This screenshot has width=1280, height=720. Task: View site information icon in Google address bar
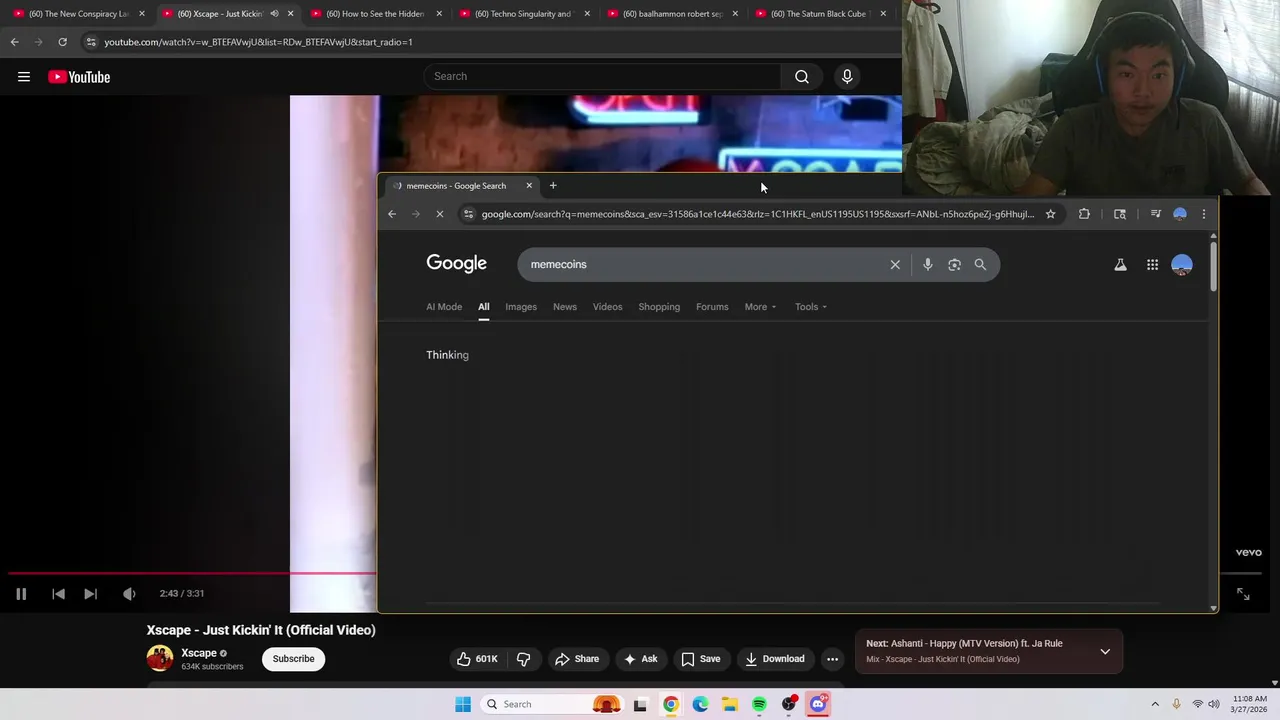point(468,214)
